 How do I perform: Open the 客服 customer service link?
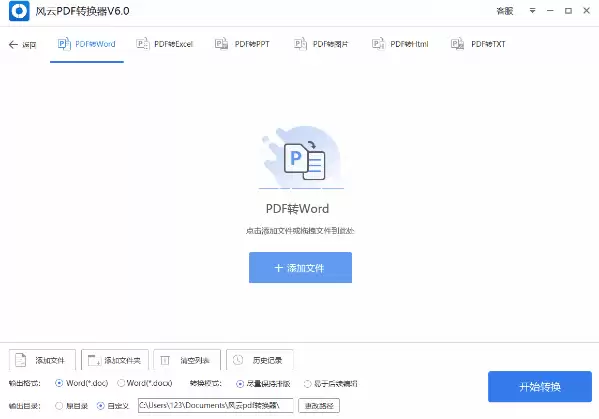[504, 11]
